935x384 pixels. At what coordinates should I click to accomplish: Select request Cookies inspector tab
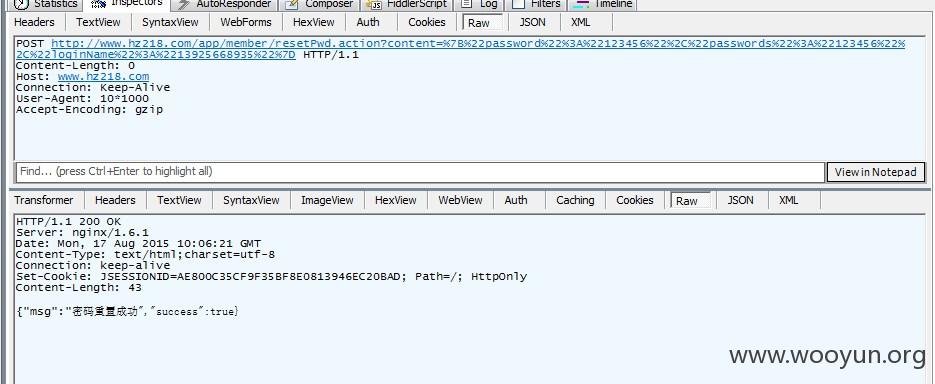[x=426, y=22]
